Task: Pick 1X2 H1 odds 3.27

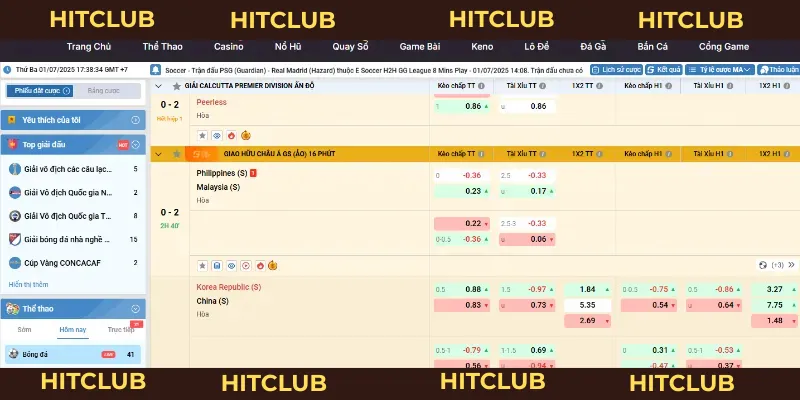Action: click(x=774, y=289)
